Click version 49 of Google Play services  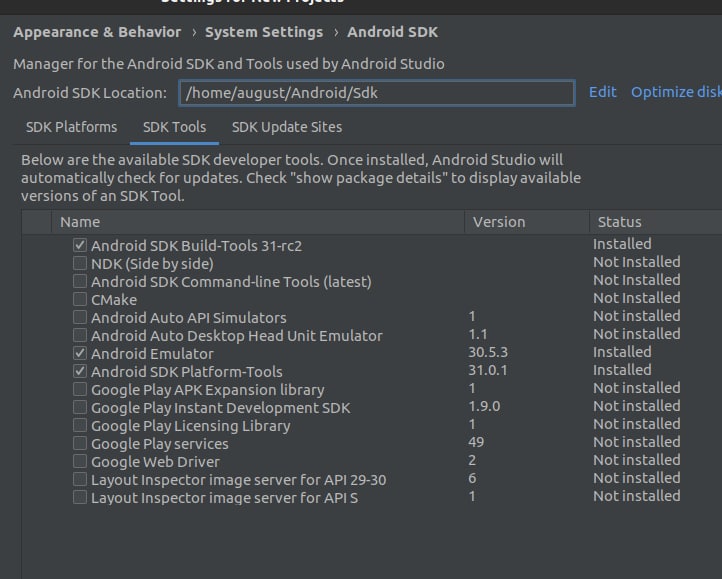point(476,442)
